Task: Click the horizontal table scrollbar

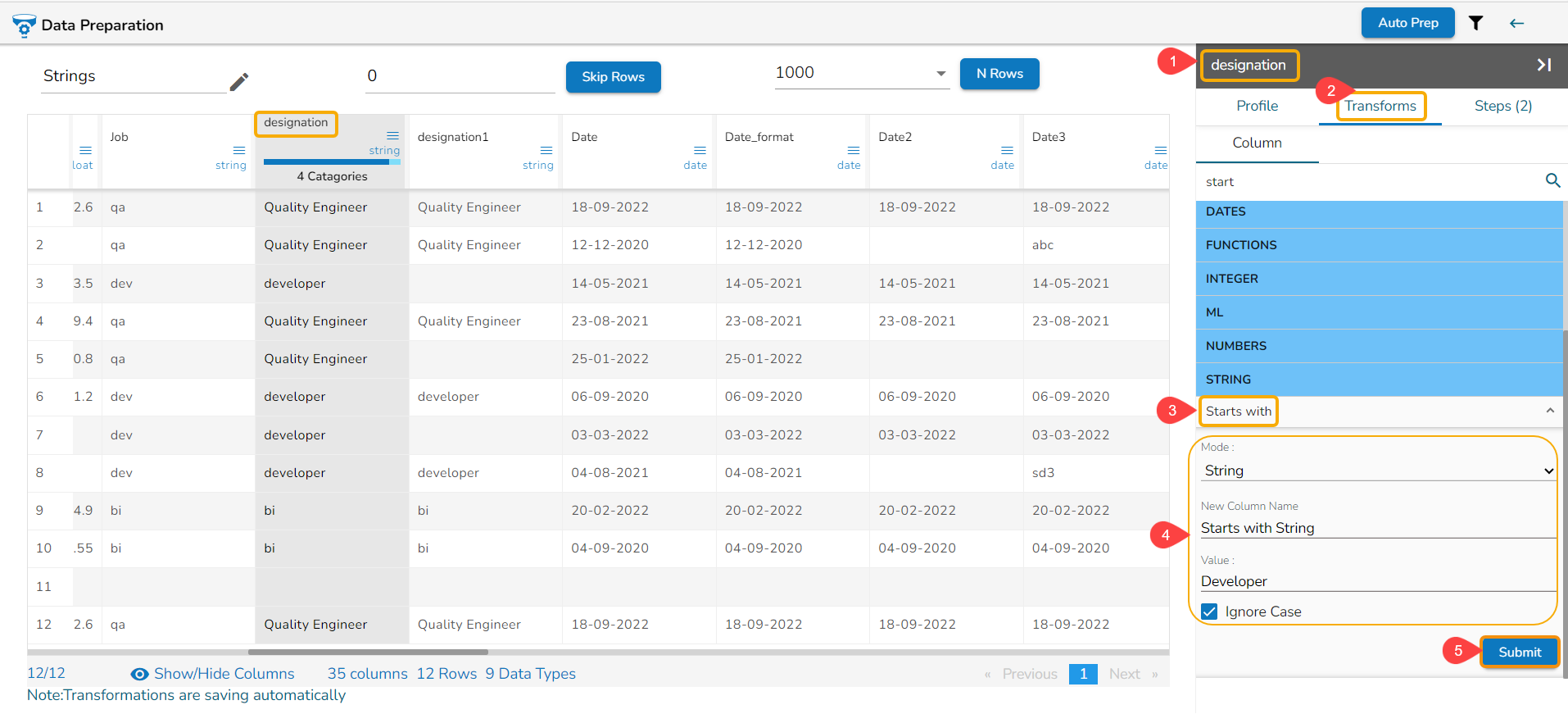Action: click(368, 653)
